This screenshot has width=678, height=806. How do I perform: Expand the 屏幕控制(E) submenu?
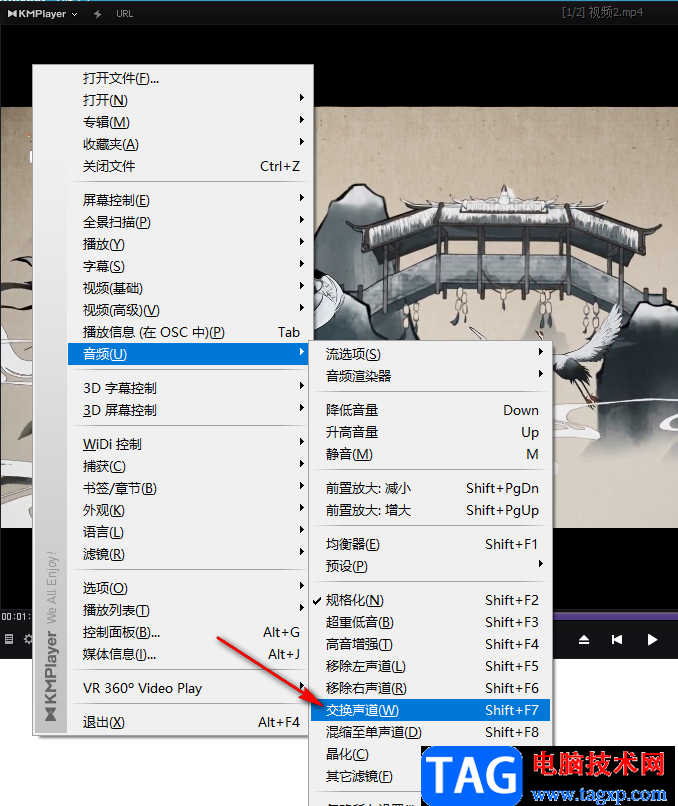click(190, 200)
